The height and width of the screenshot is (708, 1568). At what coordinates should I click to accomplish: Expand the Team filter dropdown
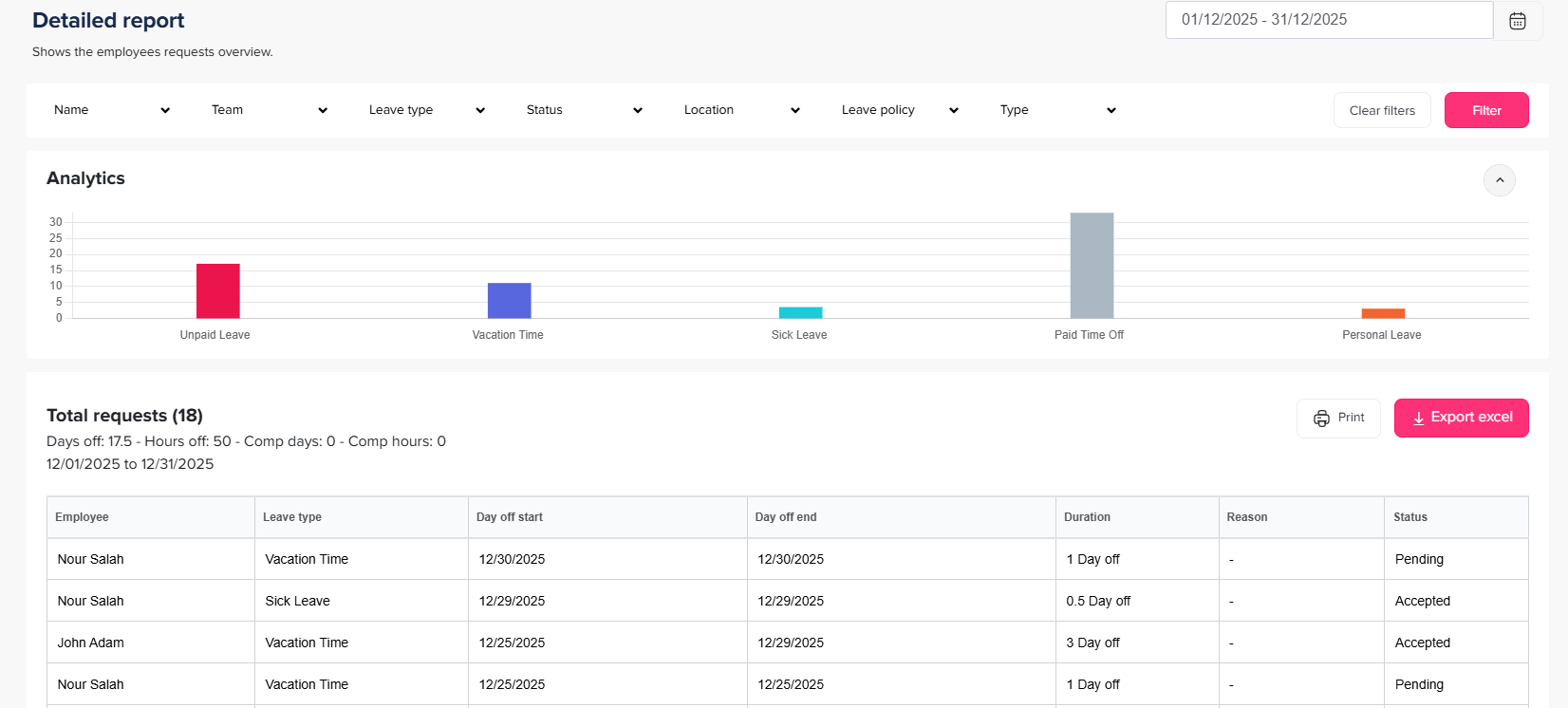tap(269, 110)
